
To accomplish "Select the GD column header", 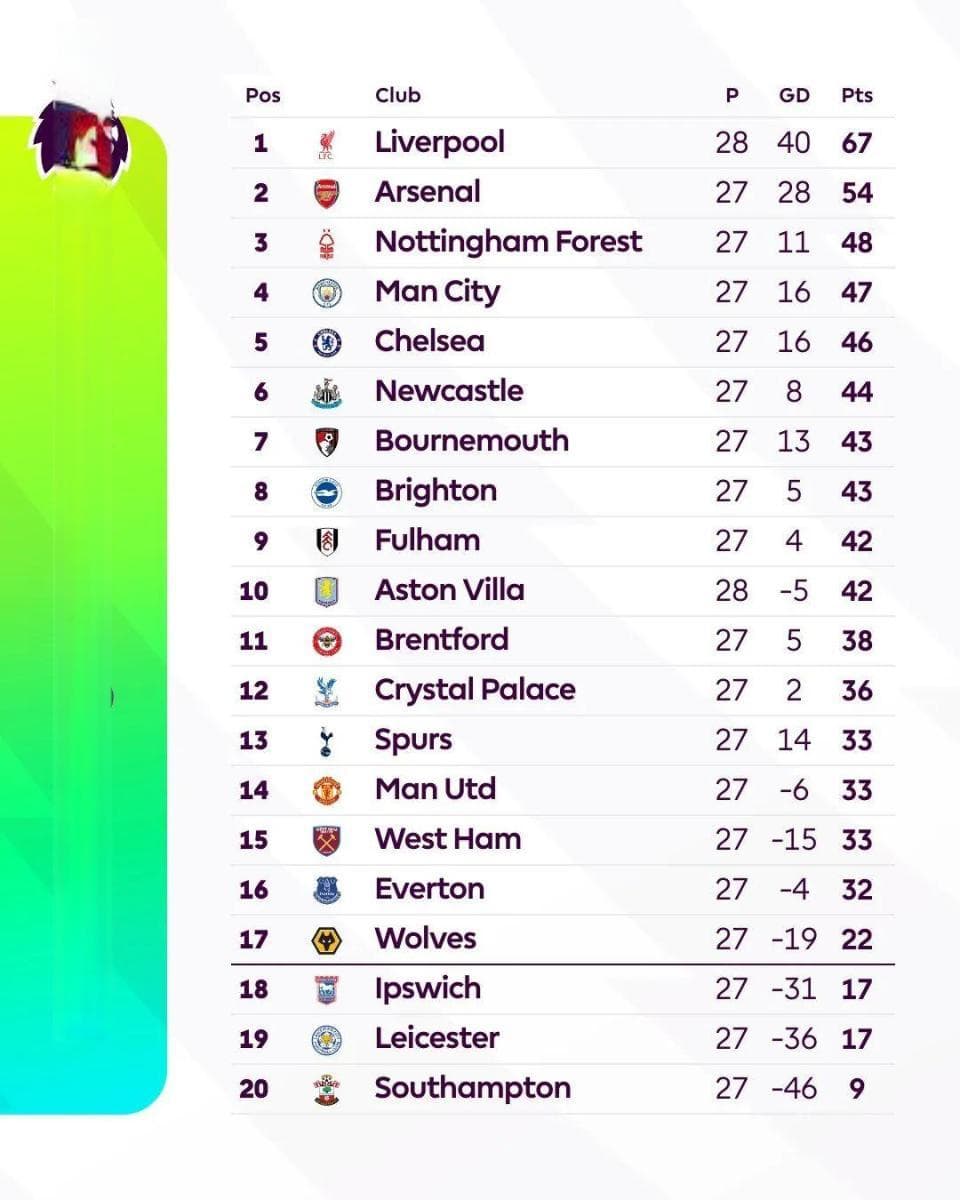I will tap(794, 96).
